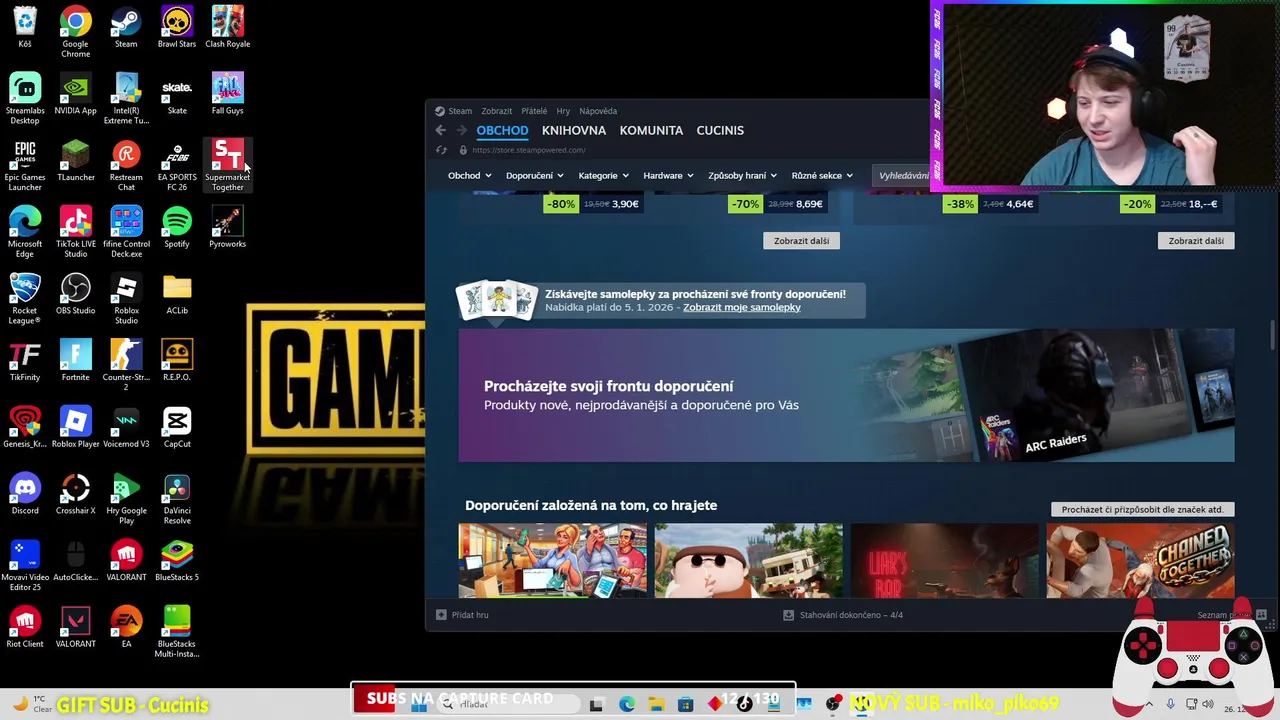Open the NVIDIA App desktop icon
This screenshot has width=1280, height=720.
coord(75,94)
